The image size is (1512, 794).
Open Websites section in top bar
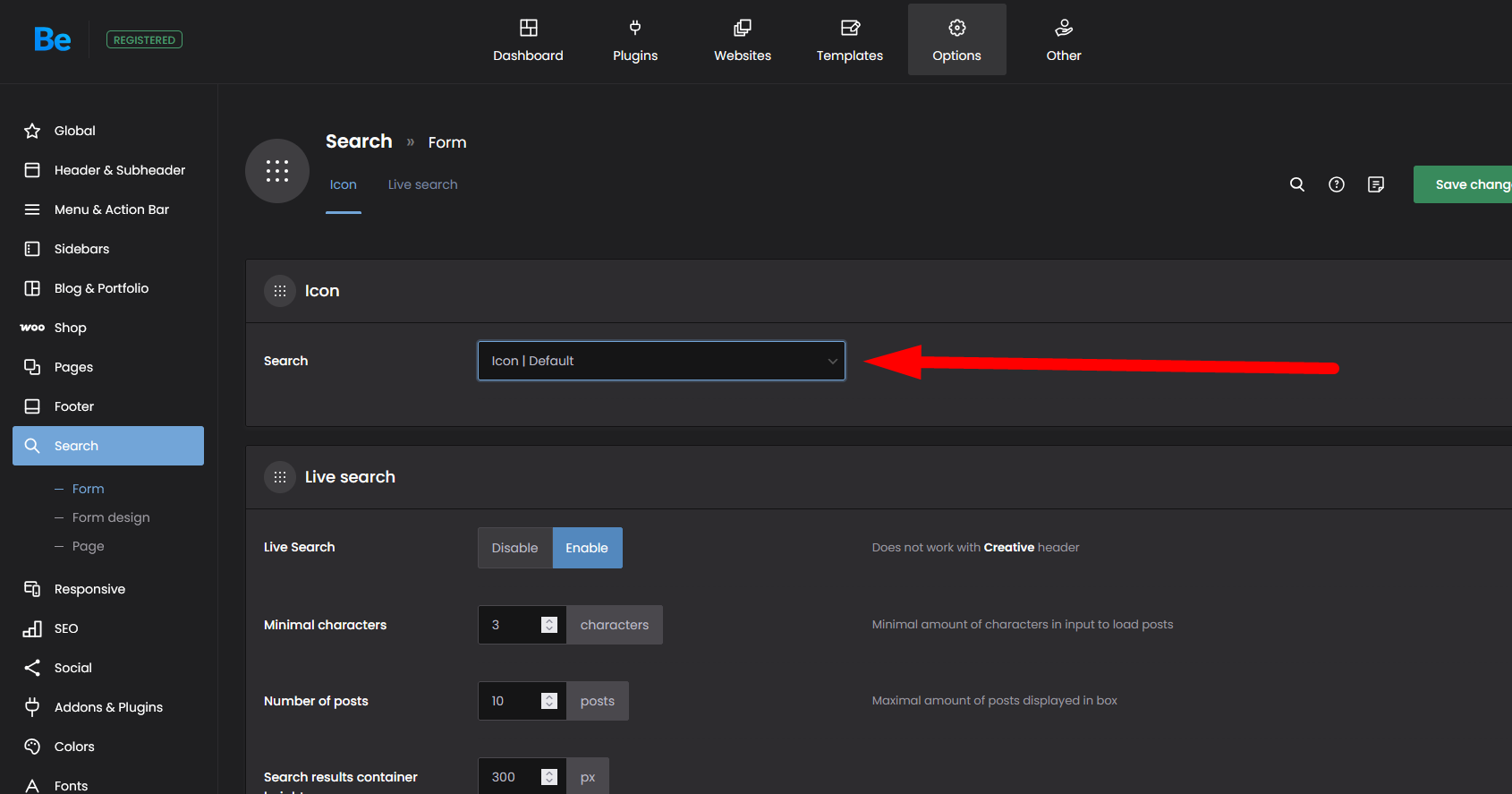(742, 40)
